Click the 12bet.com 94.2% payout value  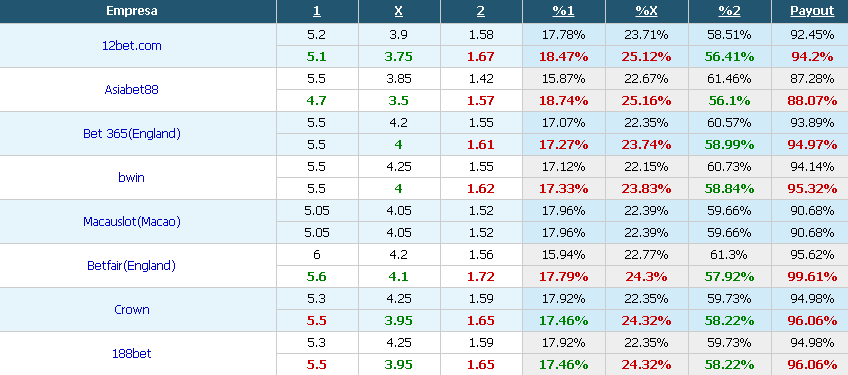[x=812, y=57]
